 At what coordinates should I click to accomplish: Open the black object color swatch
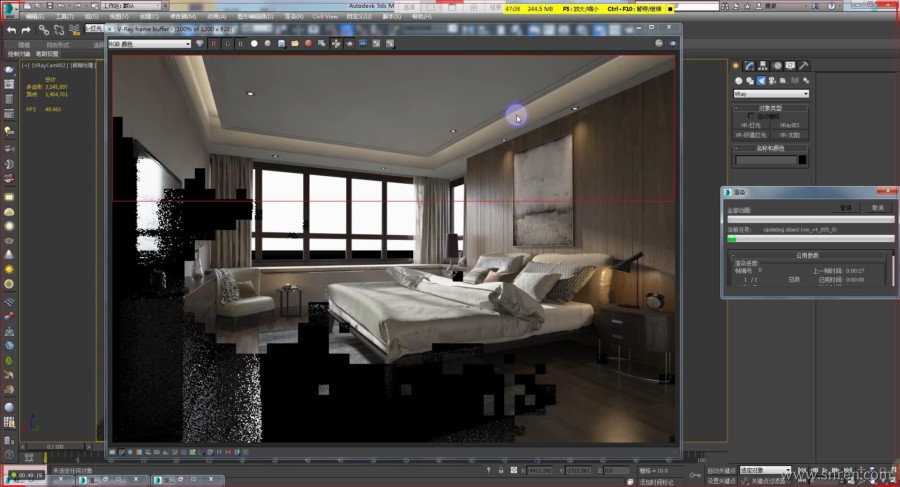click(802, 160)
